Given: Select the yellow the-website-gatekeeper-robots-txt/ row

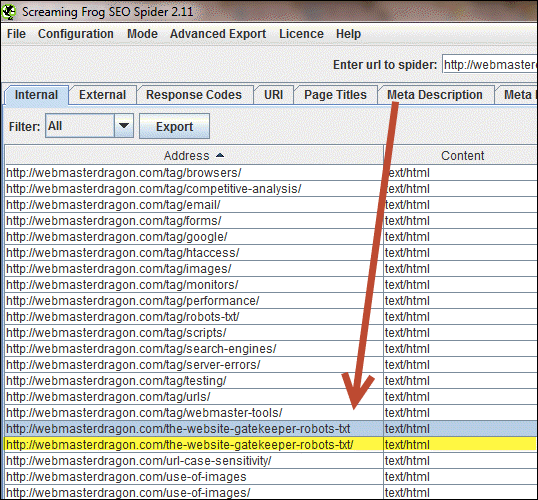Looking at the screenshot, I should pyautogui.click(x=194, y=445).
